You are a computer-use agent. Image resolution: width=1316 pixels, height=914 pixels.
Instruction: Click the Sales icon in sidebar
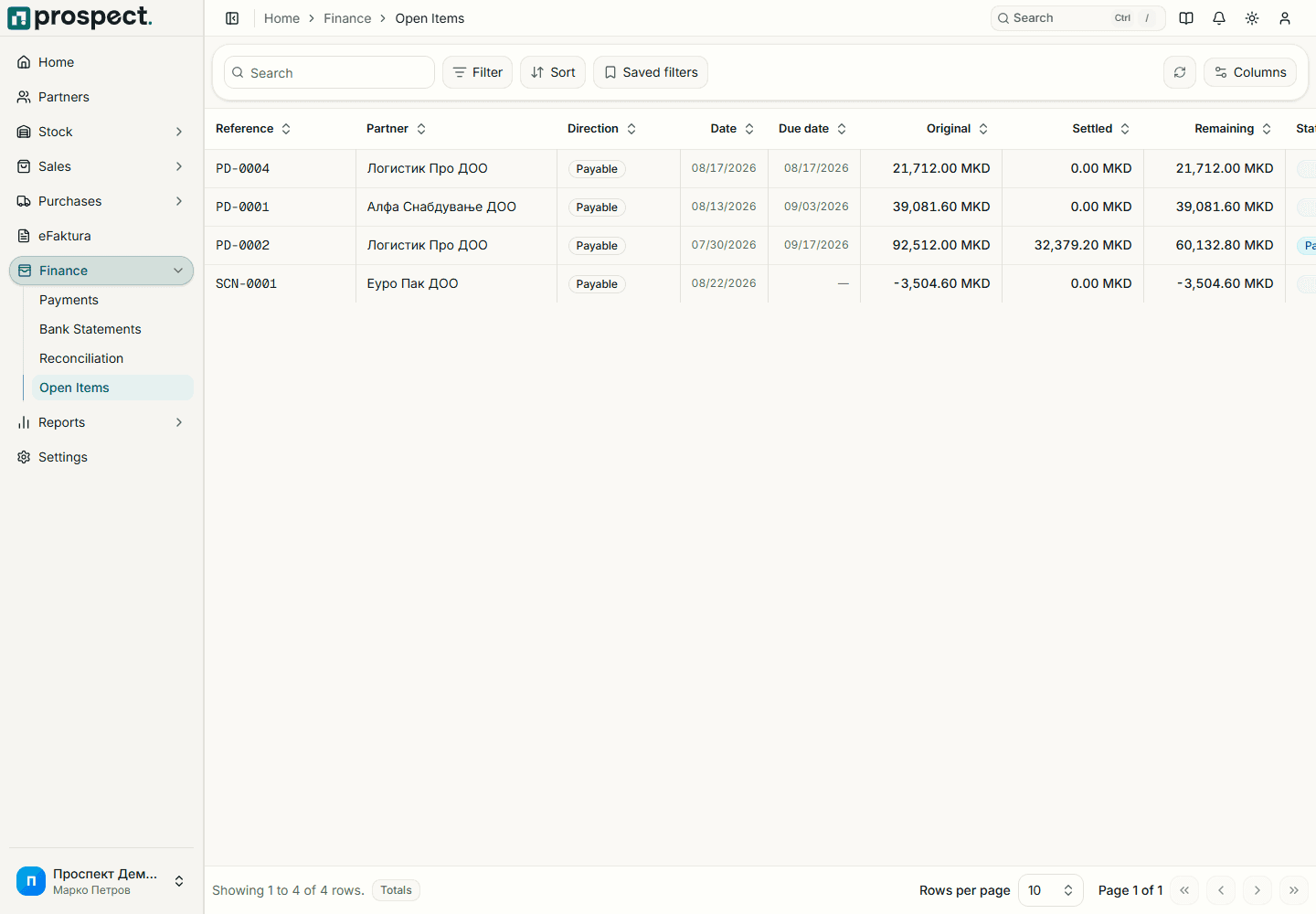pyautogui.click(x=24, y=166)
